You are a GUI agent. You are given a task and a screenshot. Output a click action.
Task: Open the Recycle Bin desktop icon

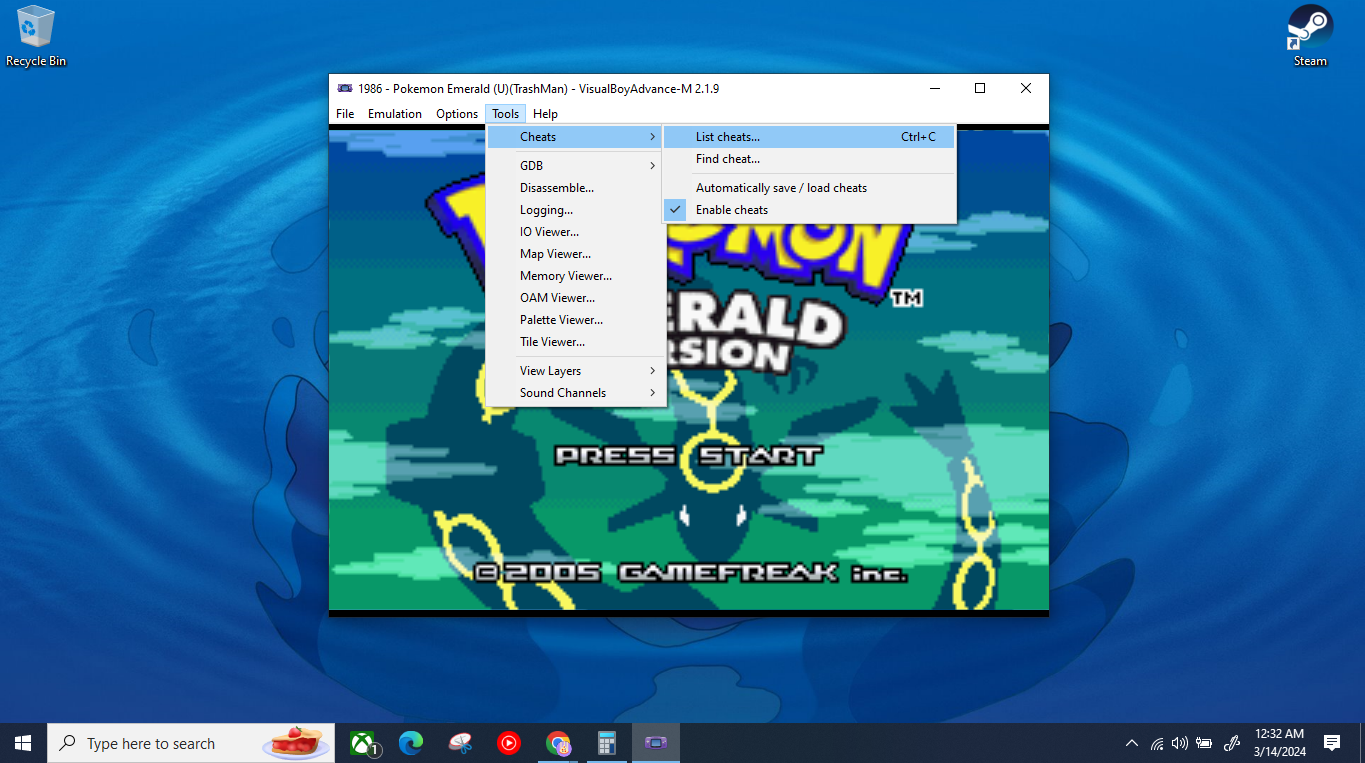36,36
